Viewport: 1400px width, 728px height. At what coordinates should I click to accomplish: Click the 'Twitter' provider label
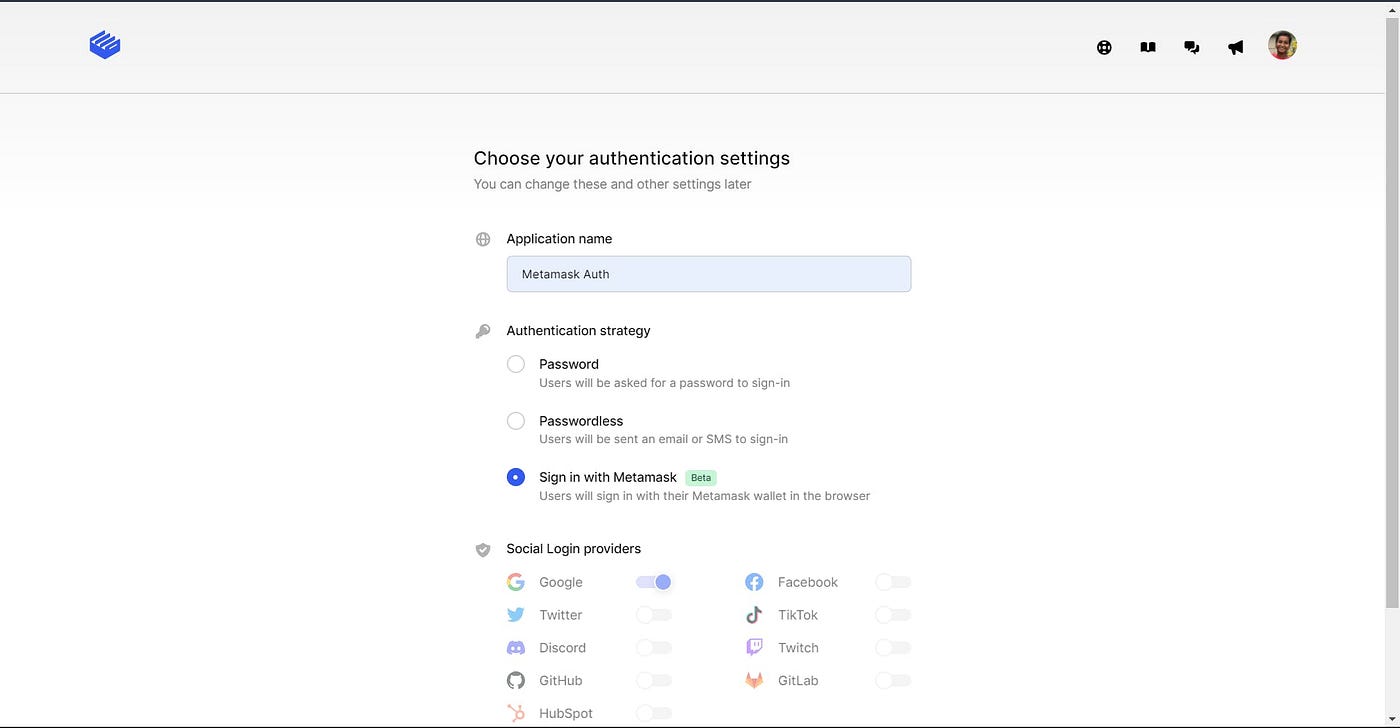561,615
